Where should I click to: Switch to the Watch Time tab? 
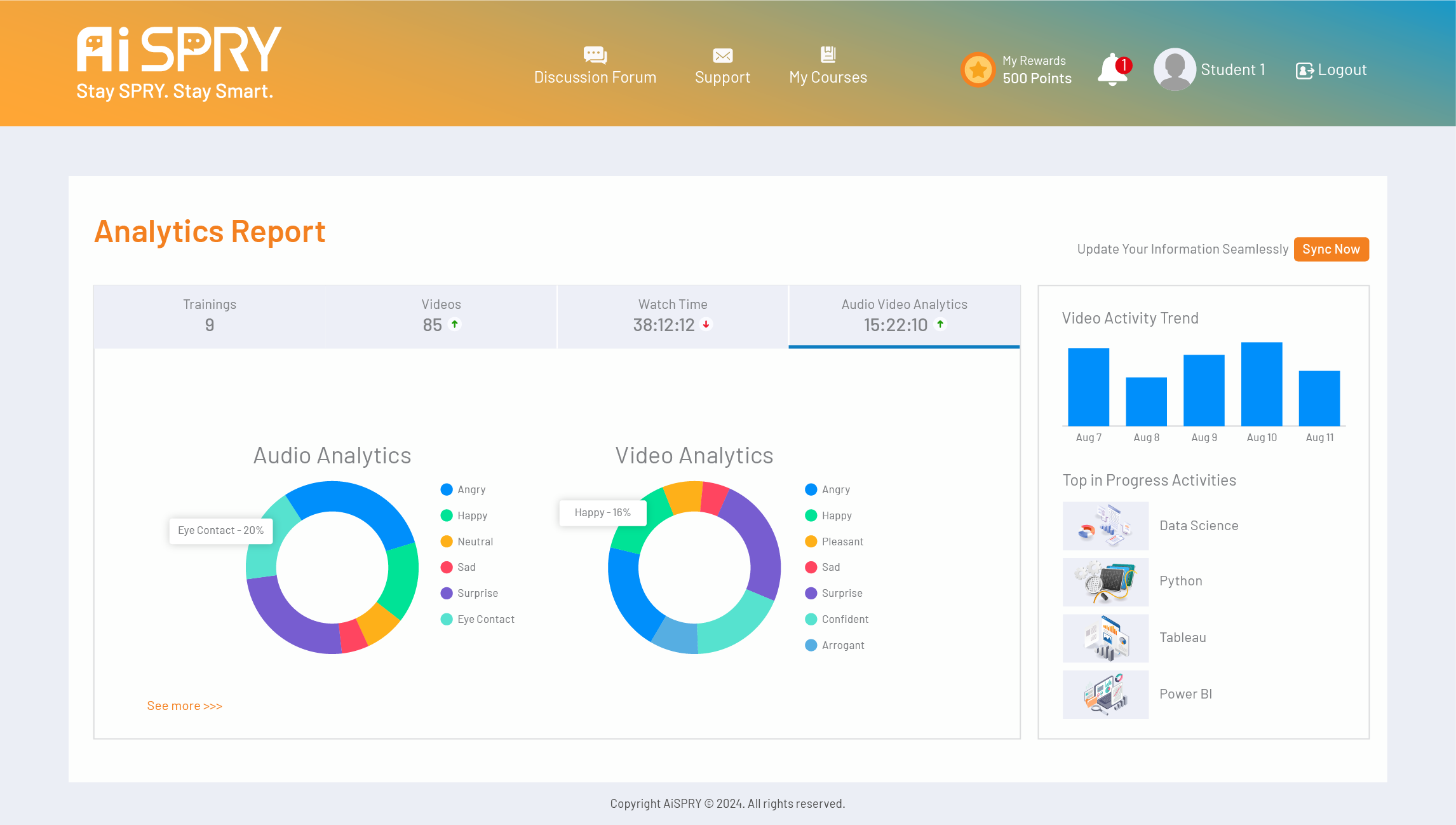[x=673, y=316]
